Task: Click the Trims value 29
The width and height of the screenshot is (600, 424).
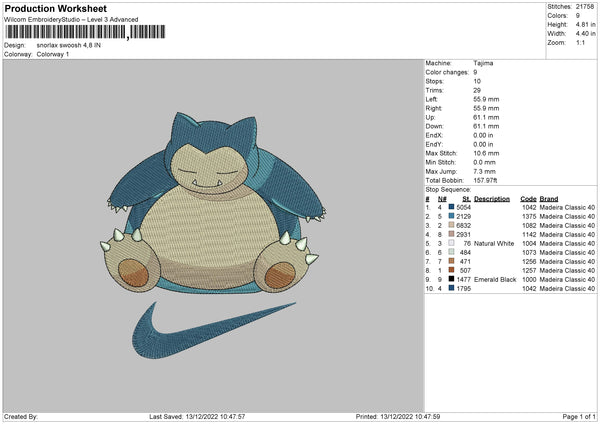Action: 477,90
